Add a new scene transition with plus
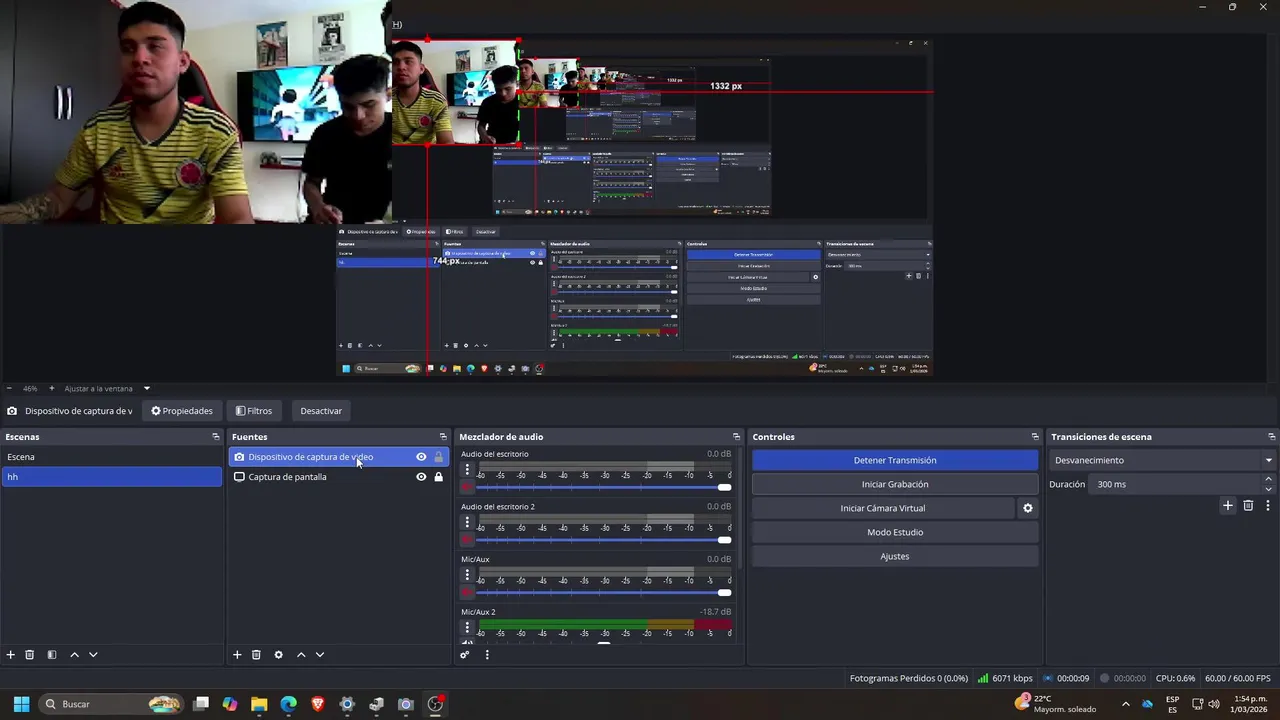Viewport: 1280px width, 720px height. pyautogui.click(x=1228, y=506)
